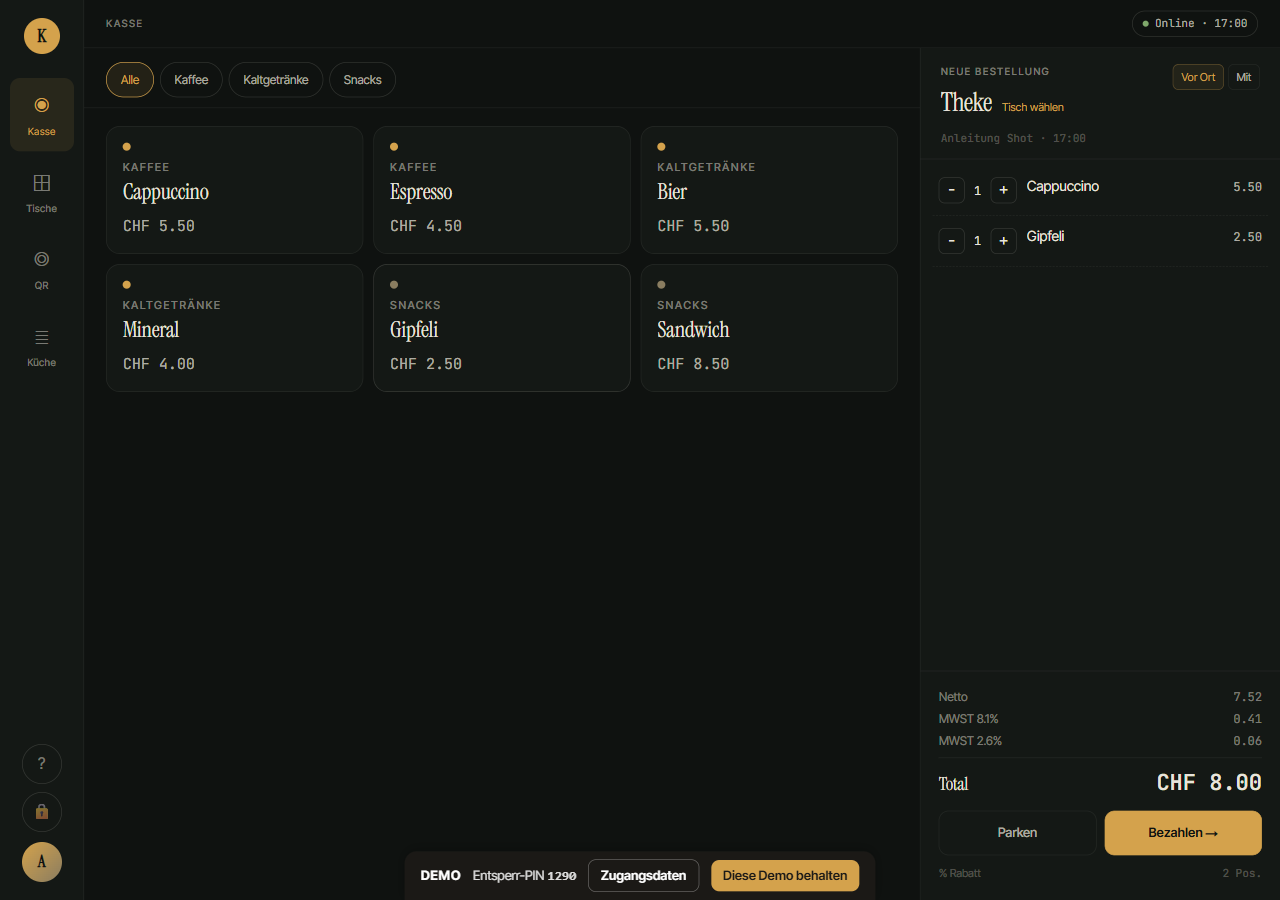Increase Cappuccino quantity in order

coord(1003,190)
